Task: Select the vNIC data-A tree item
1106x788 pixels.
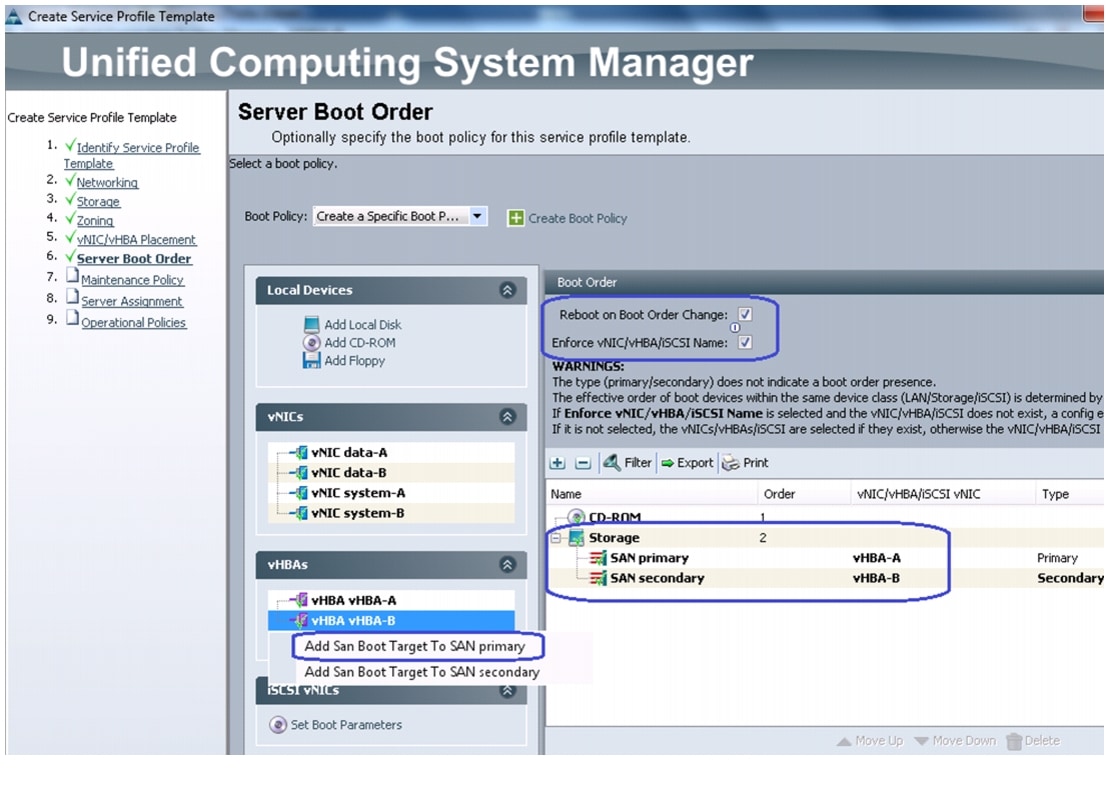Action: [349, 452]
